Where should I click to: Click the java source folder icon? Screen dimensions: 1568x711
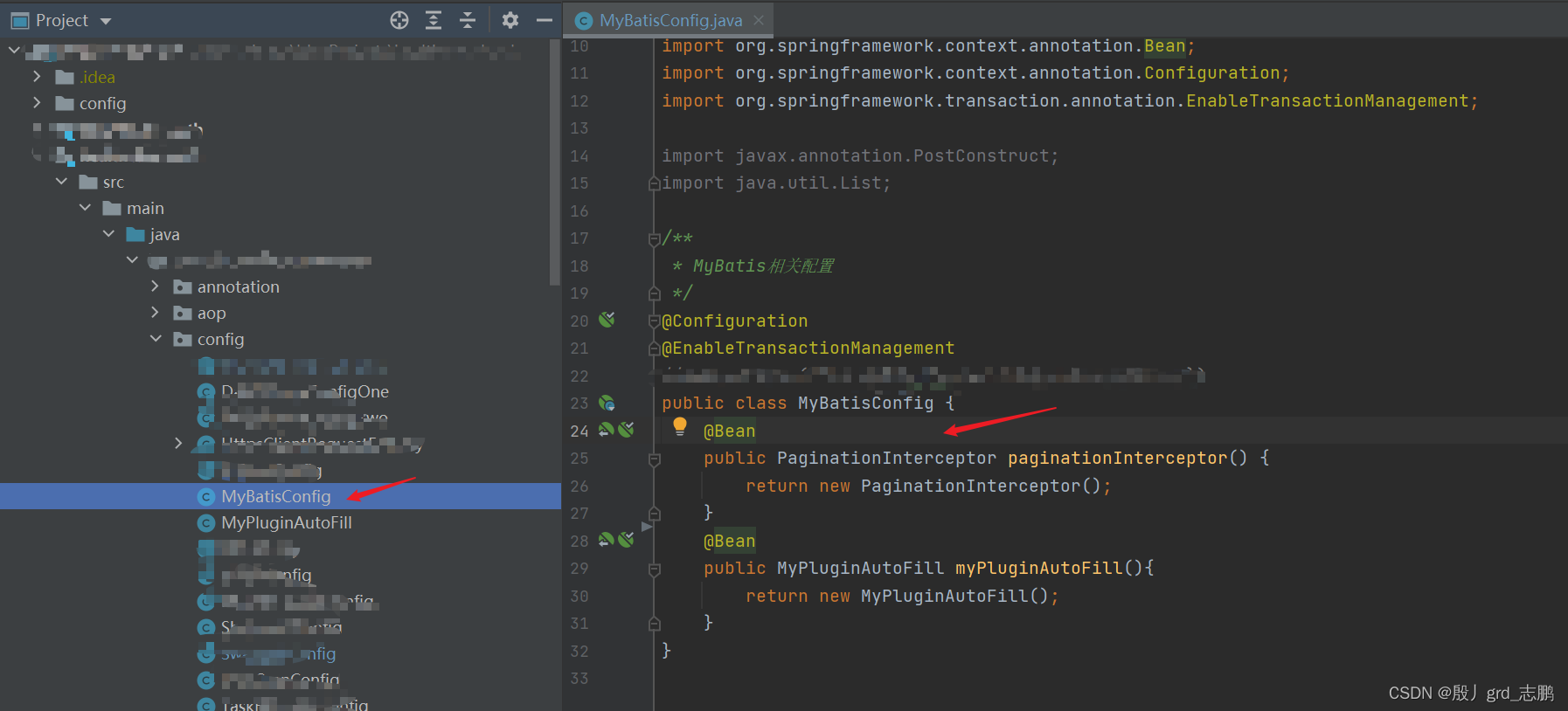[135, 234]
